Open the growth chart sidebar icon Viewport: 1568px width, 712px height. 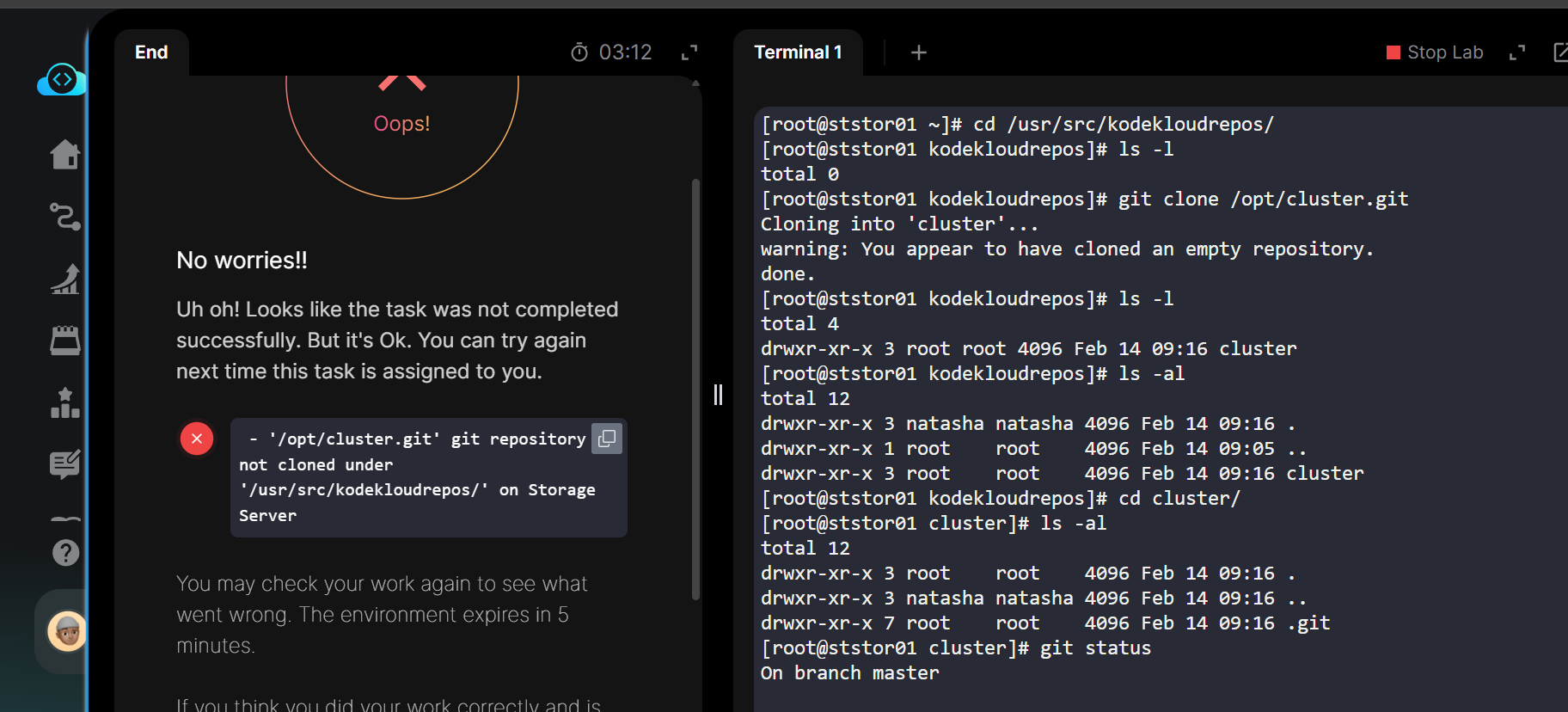tap(64, 279)
